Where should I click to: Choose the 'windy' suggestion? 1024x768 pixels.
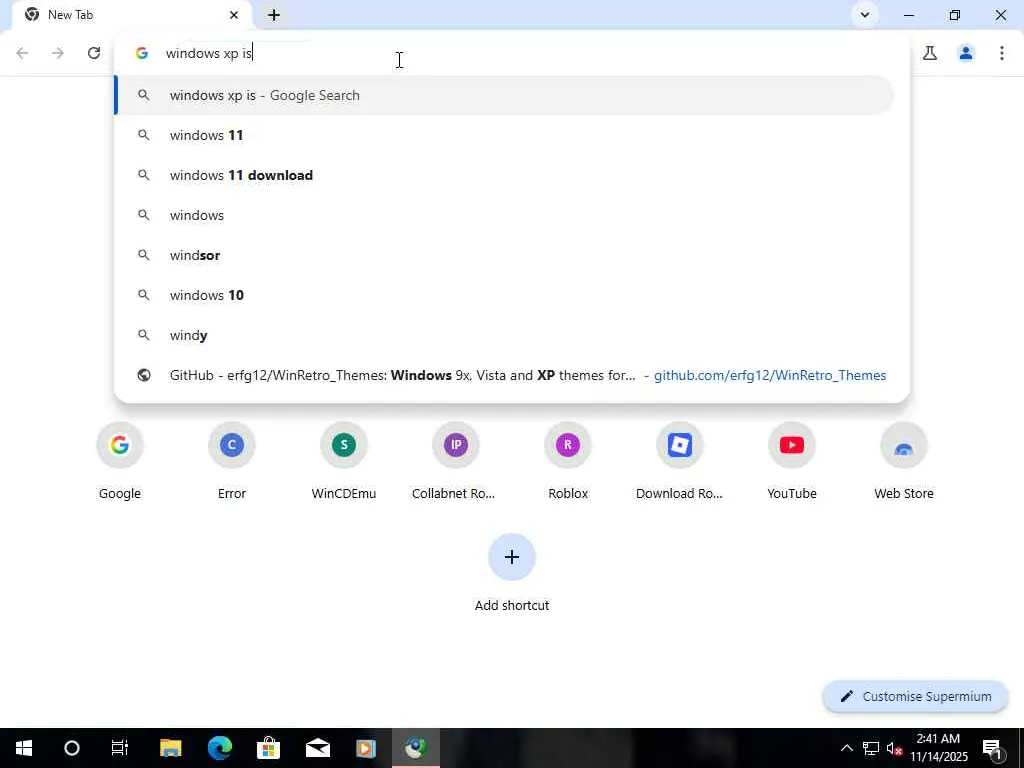(504, 335)
